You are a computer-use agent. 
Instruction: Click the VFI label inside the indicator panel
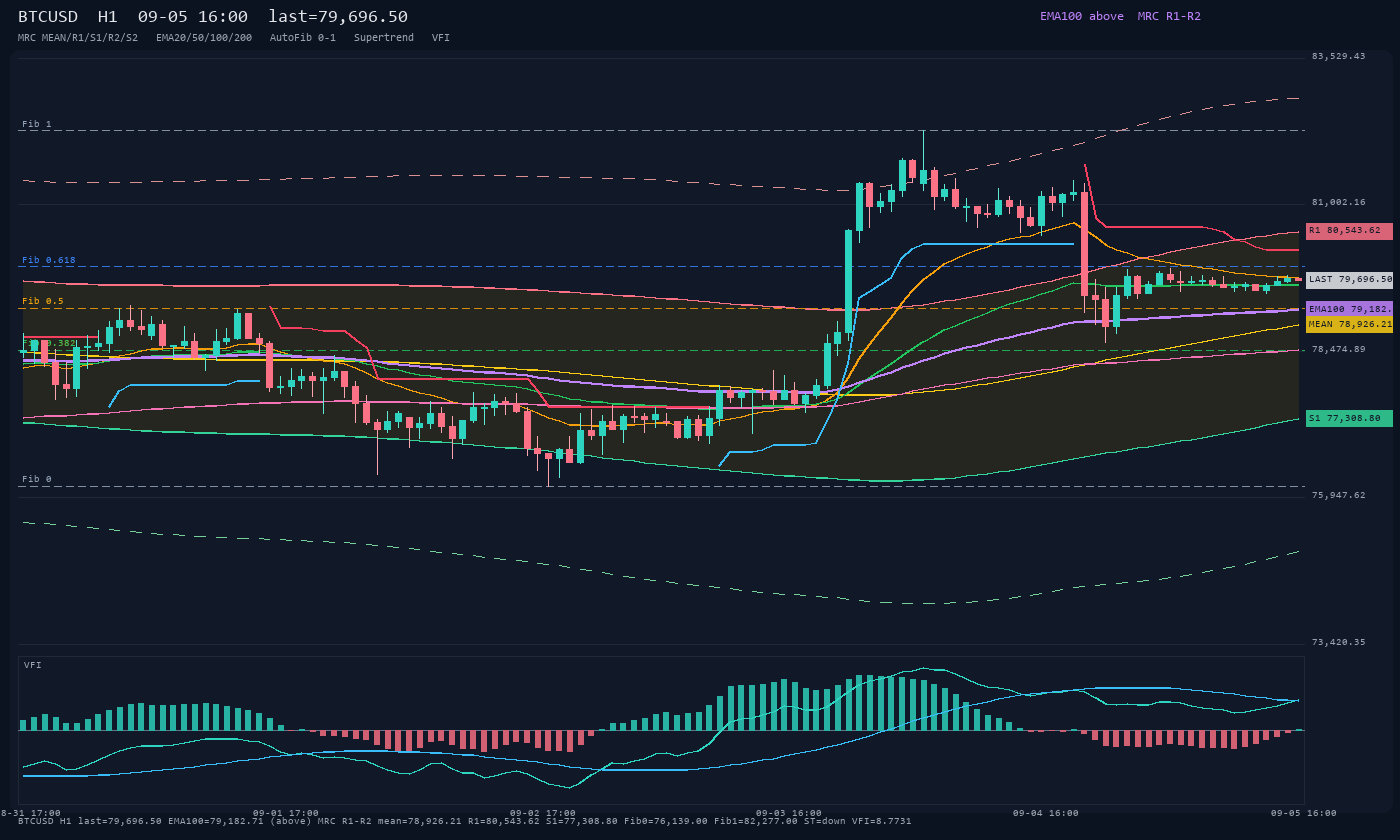(x=33, y=665)
